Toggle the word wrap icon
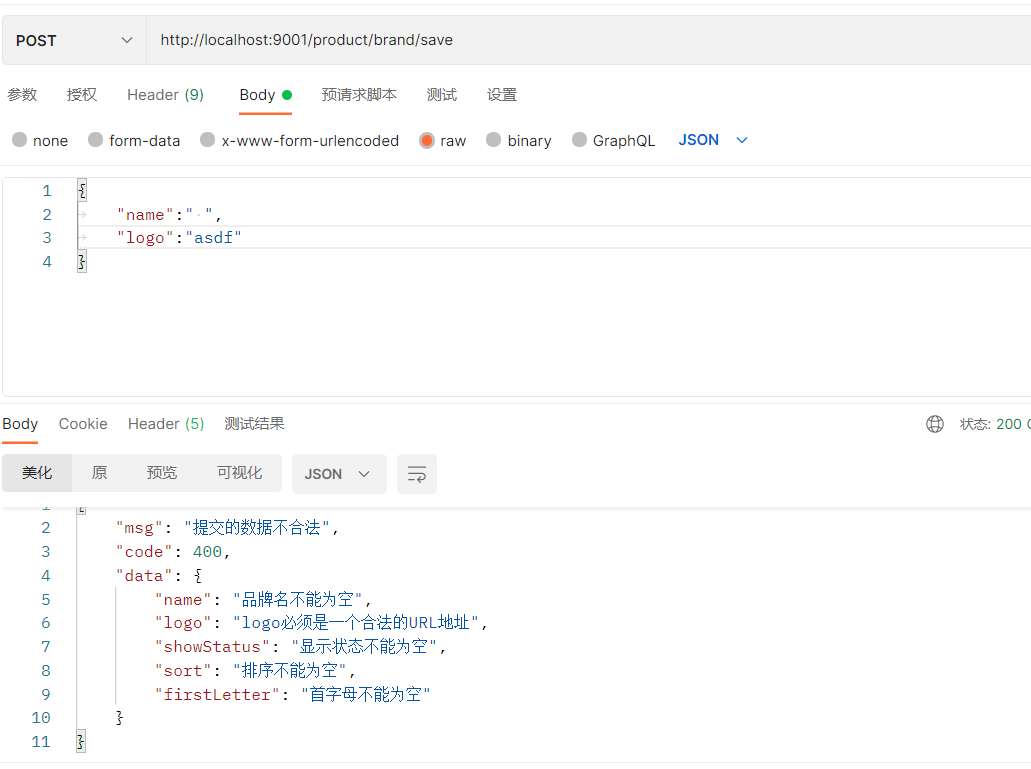Viewport: 1031px width, 769px height. pyautogui.click(x=417, y=474)
